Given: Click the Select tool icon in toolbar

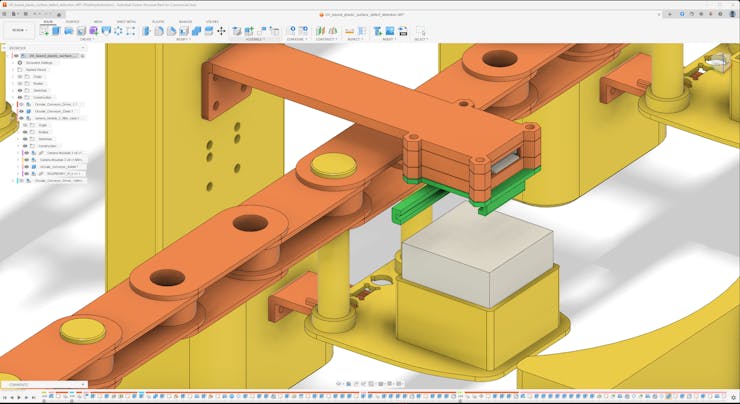Looking at the screenshot, I should click(x=420, y=31).
